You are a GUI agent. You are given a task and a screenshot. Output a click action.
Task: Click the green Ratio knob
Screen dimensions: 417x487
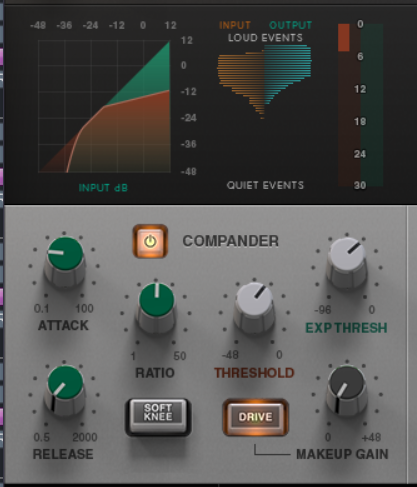(156, 308)
